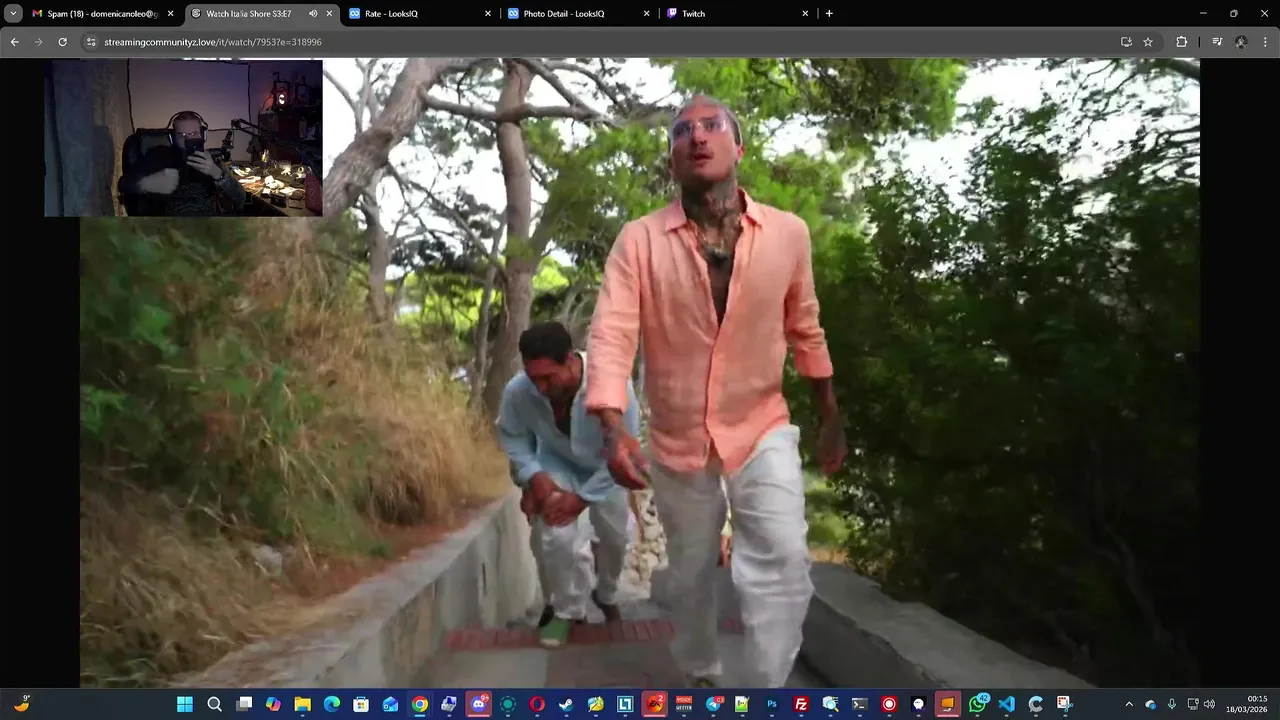
Task: Reload the current page
Action: pos(62,42)
